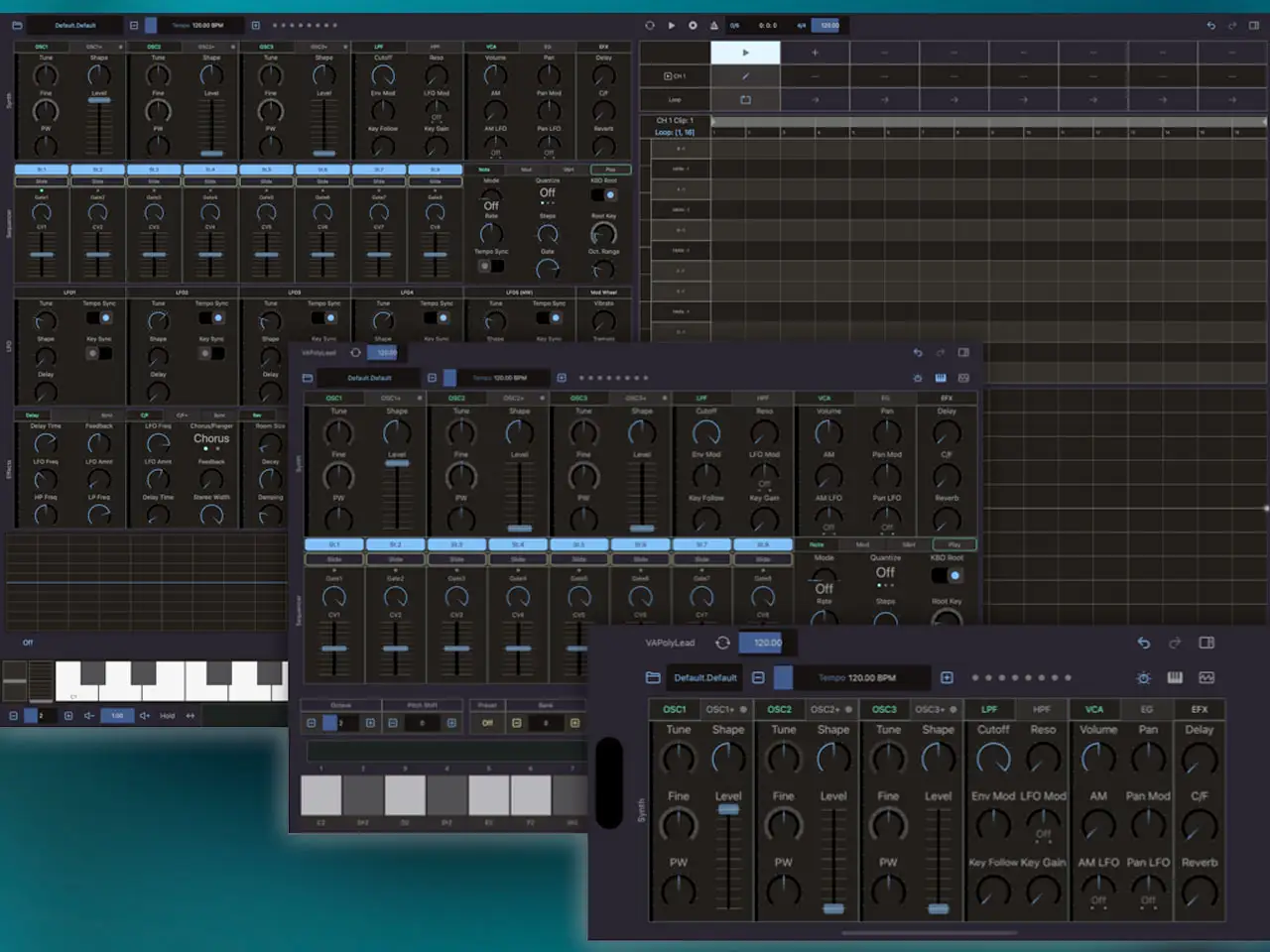The image size is (1270, 952).
Task: Toggle OSC2+ dot in front window
Action: 848,709
